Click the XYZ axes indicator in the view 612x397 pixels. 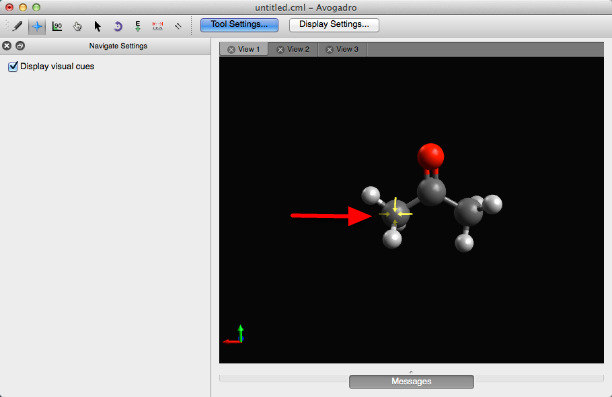[x=233, y=335]
